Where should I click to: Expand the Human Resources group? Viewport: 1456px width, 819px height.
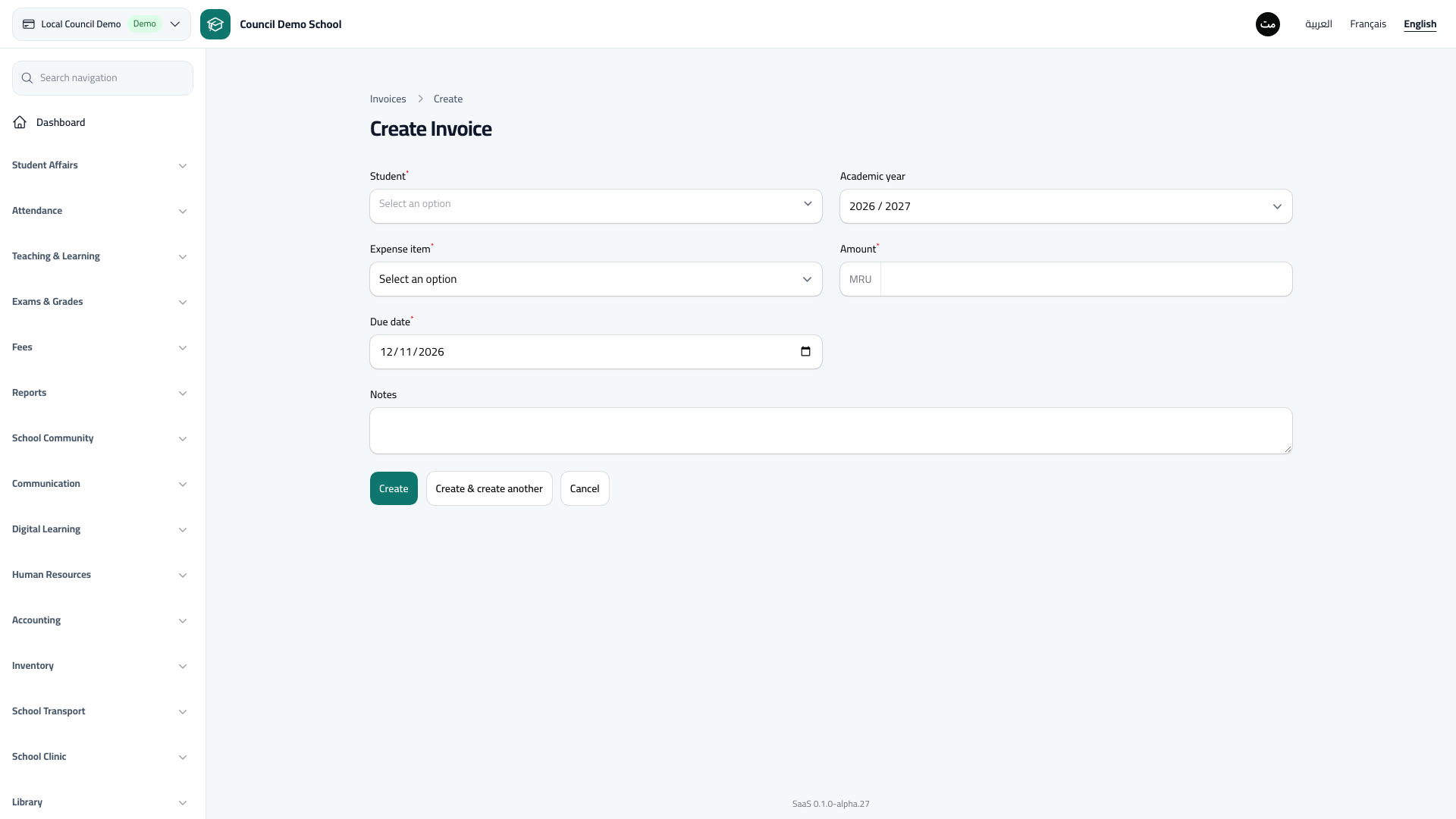click(x=99, y=575)
